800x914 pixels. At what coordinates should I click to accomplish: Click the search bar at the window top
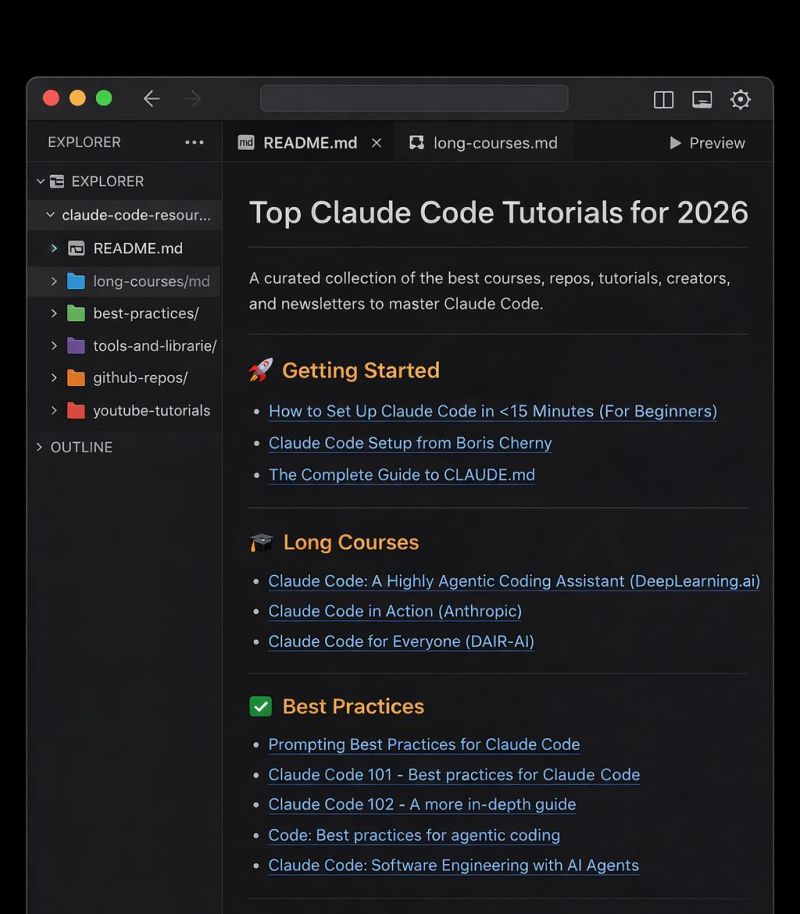(x=413, y=98)
